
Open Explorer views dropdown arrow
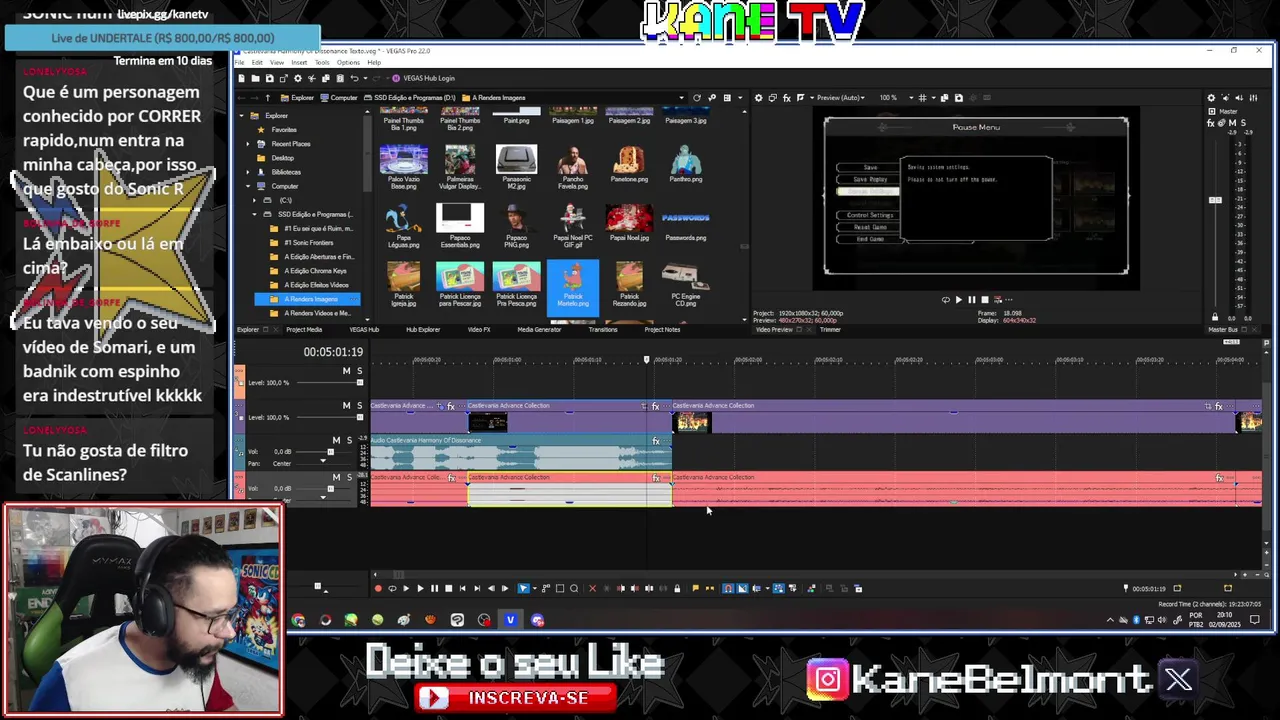coord(740,98)
